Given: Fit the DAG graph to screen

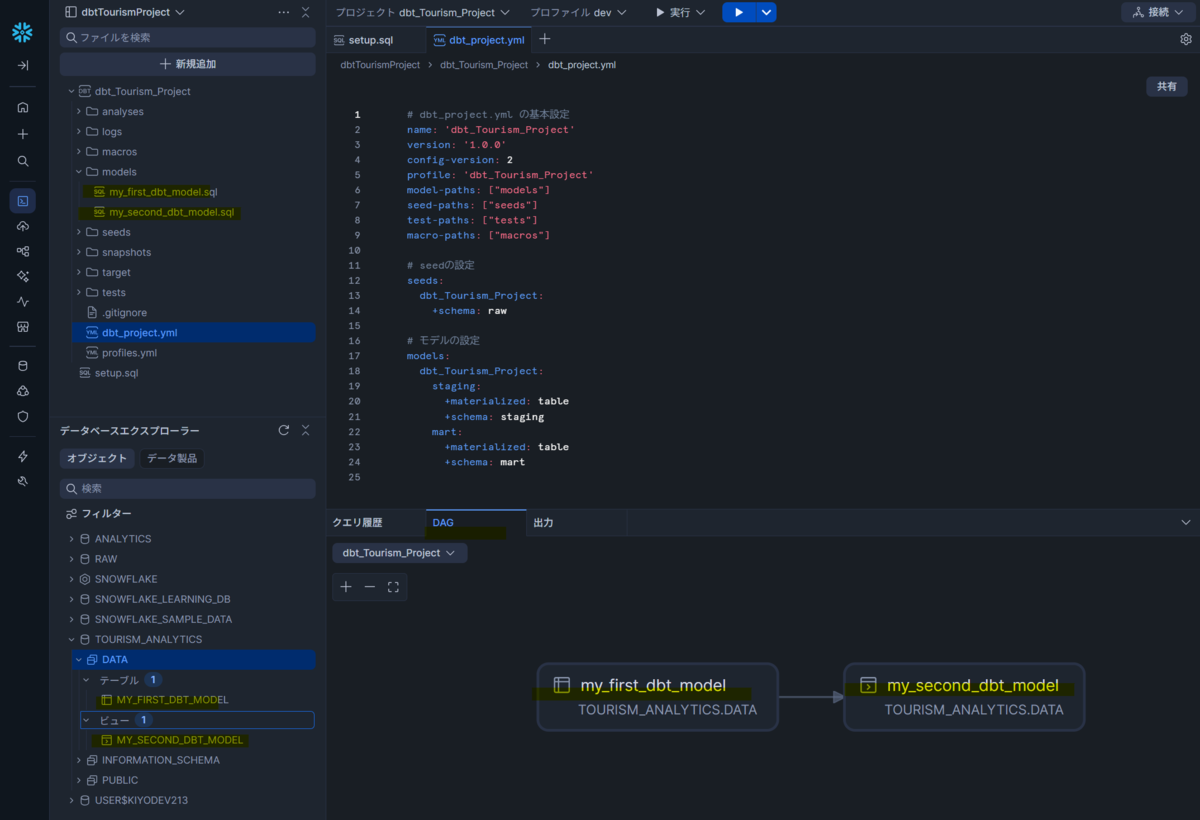Looking at the screenshot, I should (393, 587).
